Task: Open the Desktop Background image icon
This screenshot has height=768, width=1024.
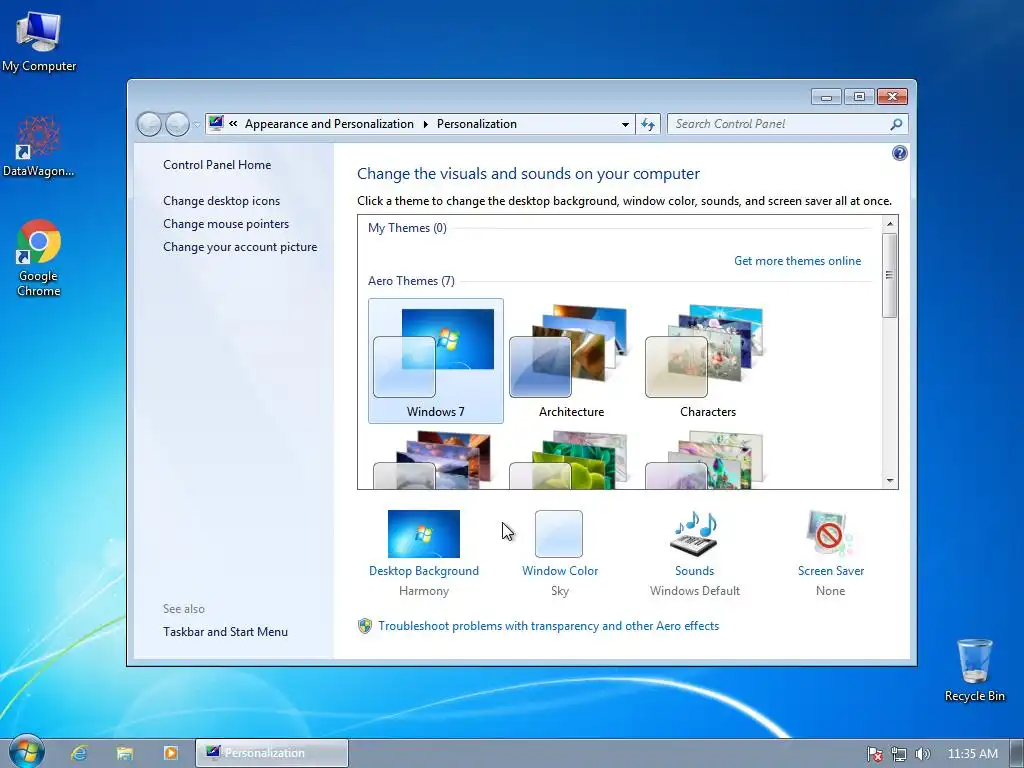Action: pyautogui.click(x=424, y=534)
